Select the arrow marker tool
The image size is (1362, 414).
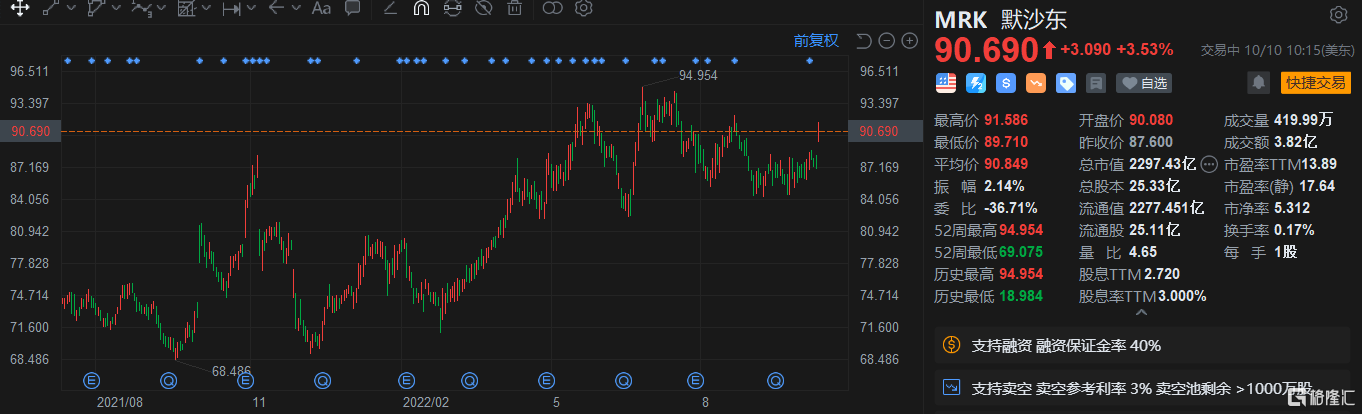(276, 9)
